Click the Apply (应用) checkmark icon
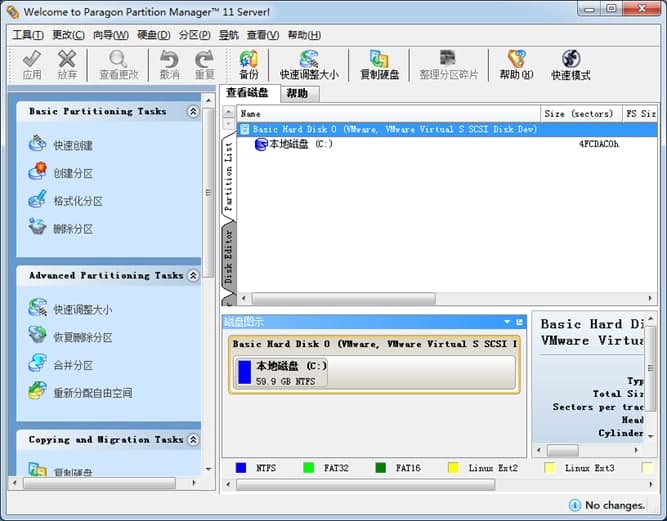 tap(32, 59)
